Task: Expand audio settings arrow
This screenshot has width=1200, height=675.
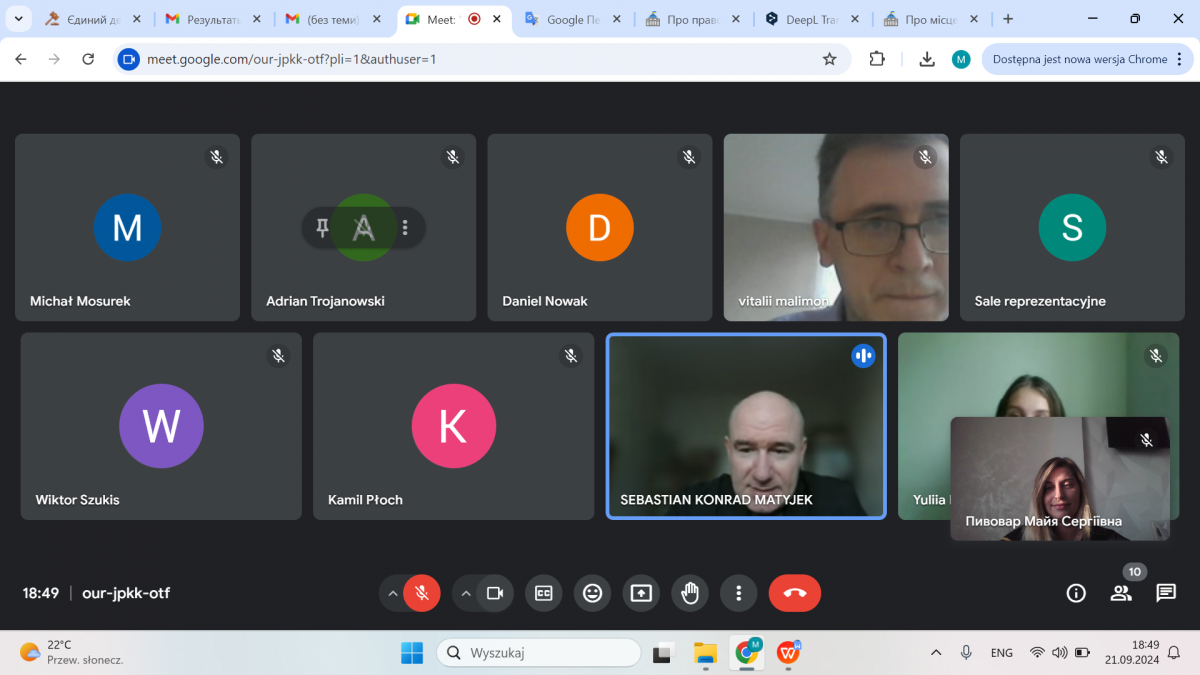Action: click(x=393, y=593)
